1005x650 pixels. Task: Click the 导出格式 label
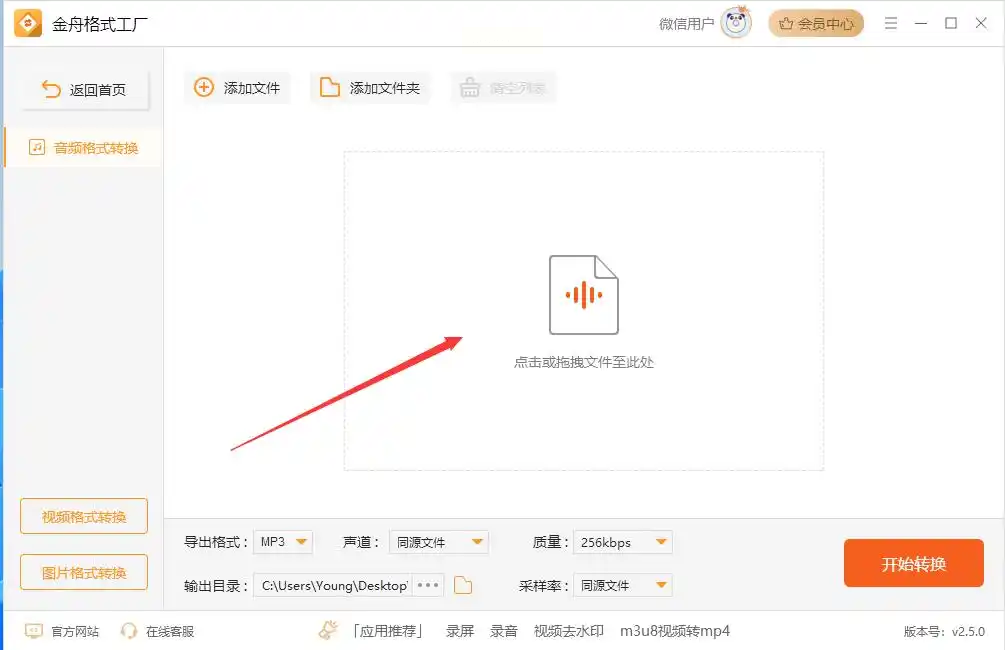(x=215, y=542)
